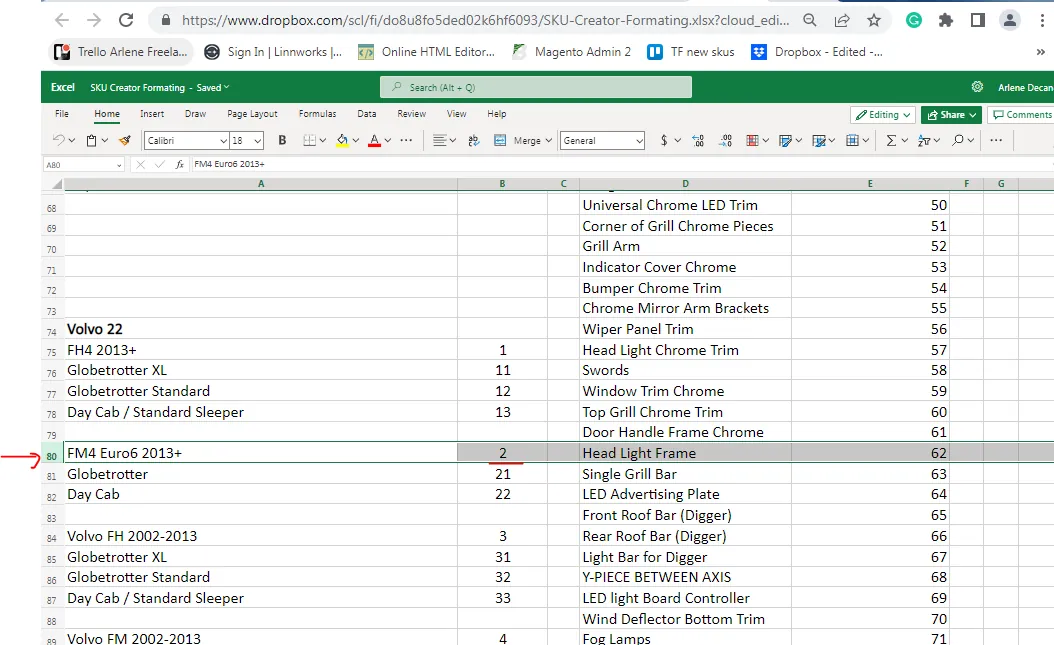The height and width of the screenshot is (645, 1054).
Task: Open the Comments pane
Action: tap(1022, 115)
